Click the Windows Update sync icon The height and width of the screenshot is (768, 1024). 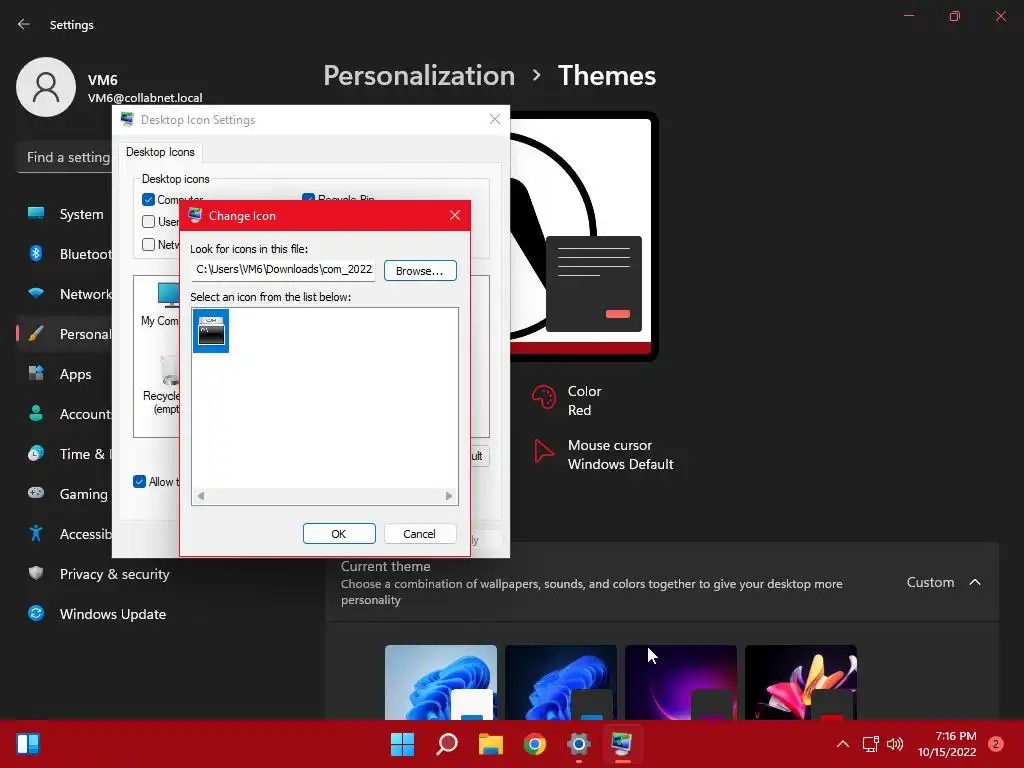tap(36, 613)
